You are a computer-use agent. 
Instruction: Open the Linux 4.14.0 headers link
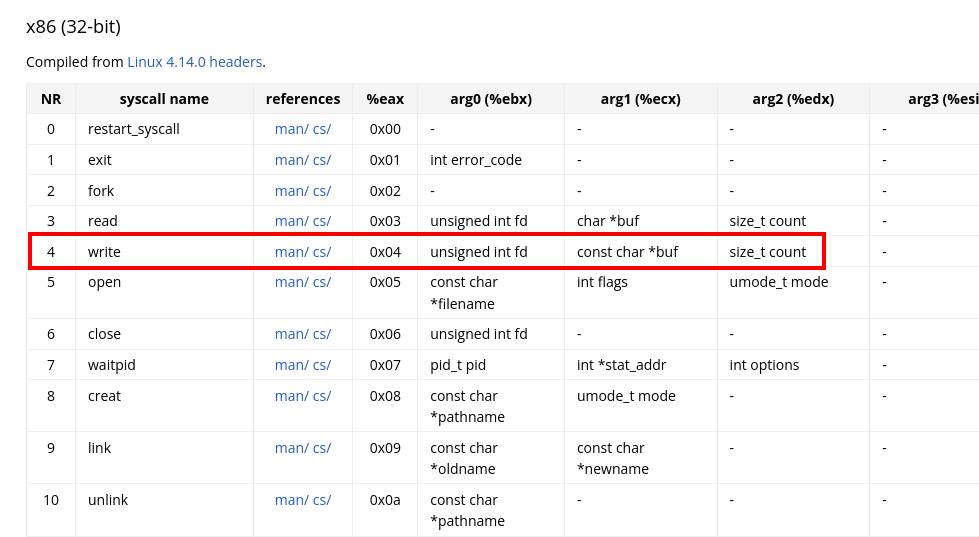click(x=194, y=62)
